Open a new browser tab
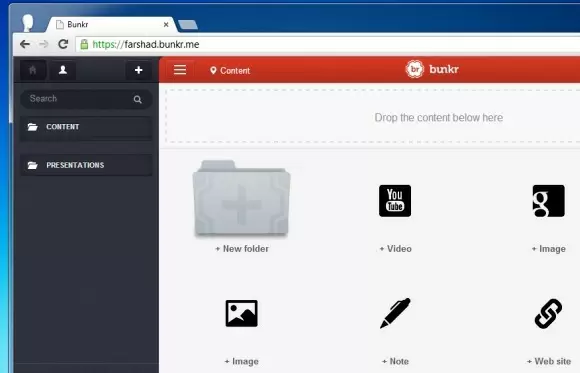Viewport: 580px width, 373px height. [188, 25]
